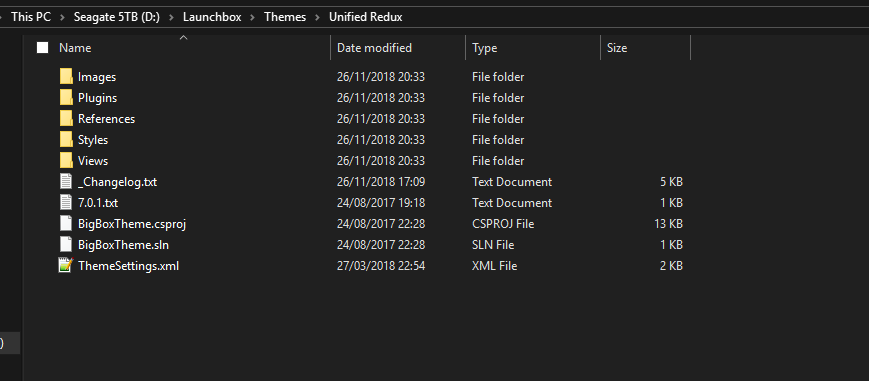
Task: Go to Launchbox in the breadcrumb
Action: click(212, 17)
